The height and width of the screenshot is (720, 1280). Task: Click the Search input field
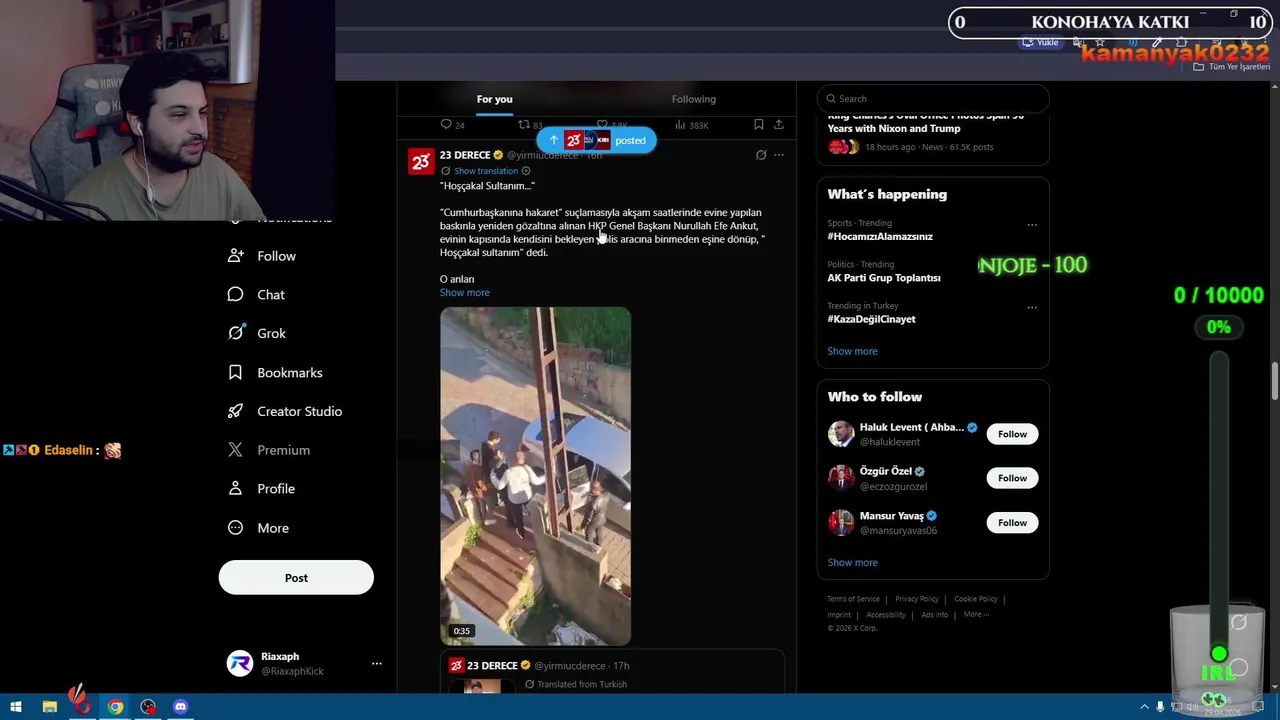pyautogui.click(x=933, y=99)
